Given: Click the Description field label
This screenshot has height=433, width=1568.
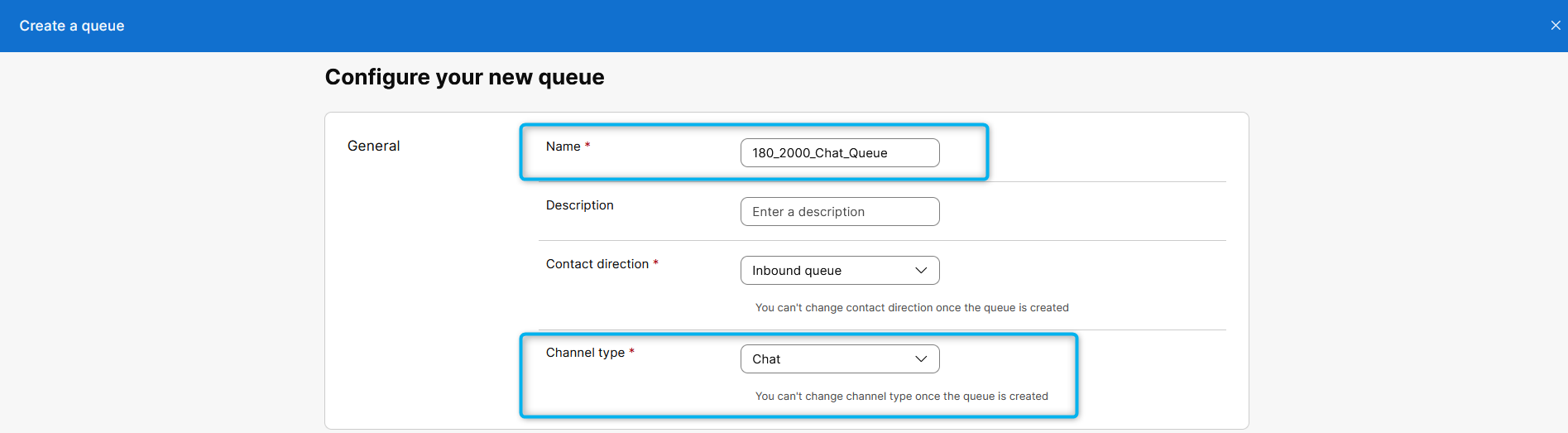Looking at the screenshot, I should point(579,205).
